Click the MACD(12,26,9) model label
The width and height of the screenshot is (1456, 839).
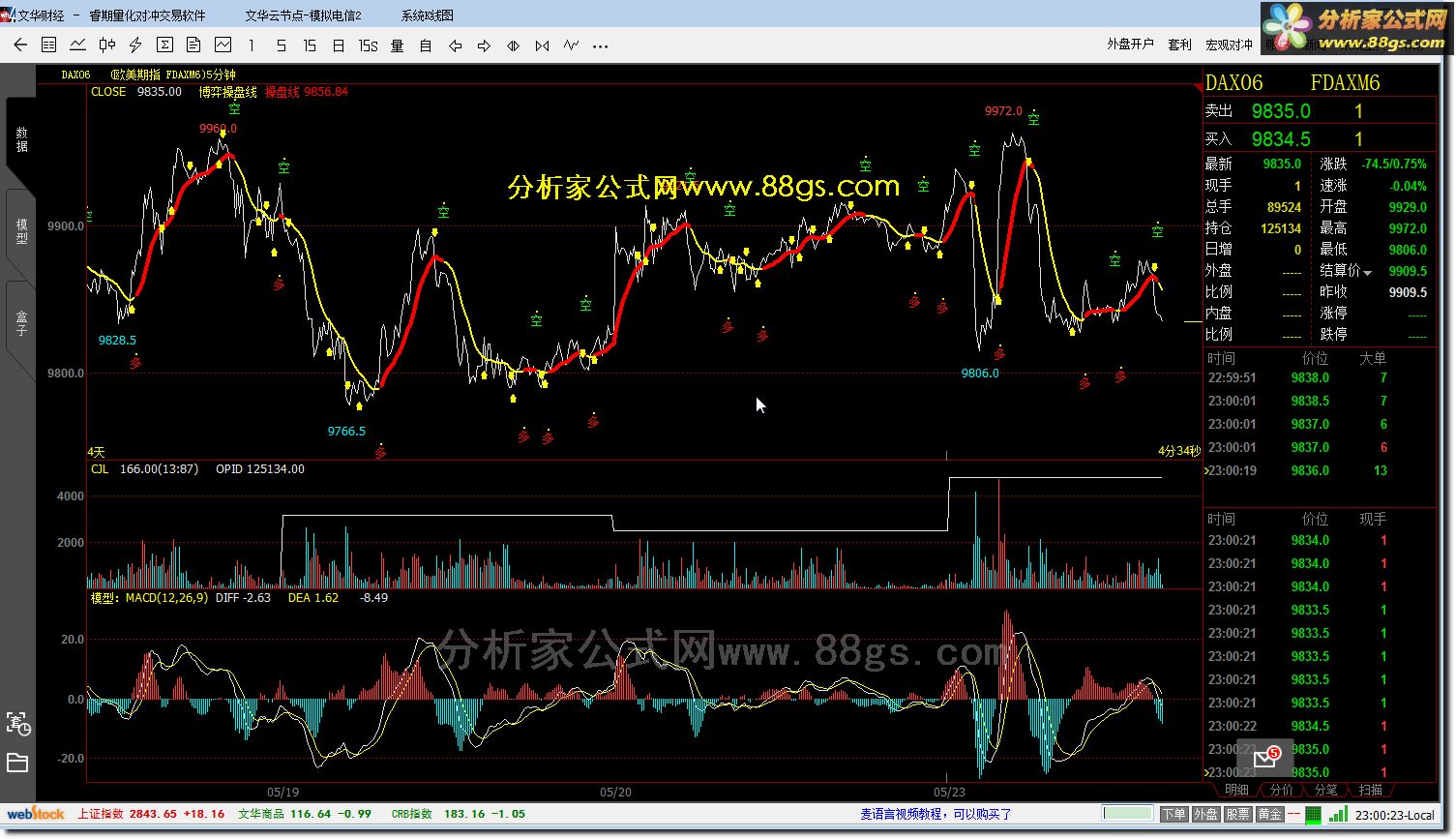click(166, 598)
